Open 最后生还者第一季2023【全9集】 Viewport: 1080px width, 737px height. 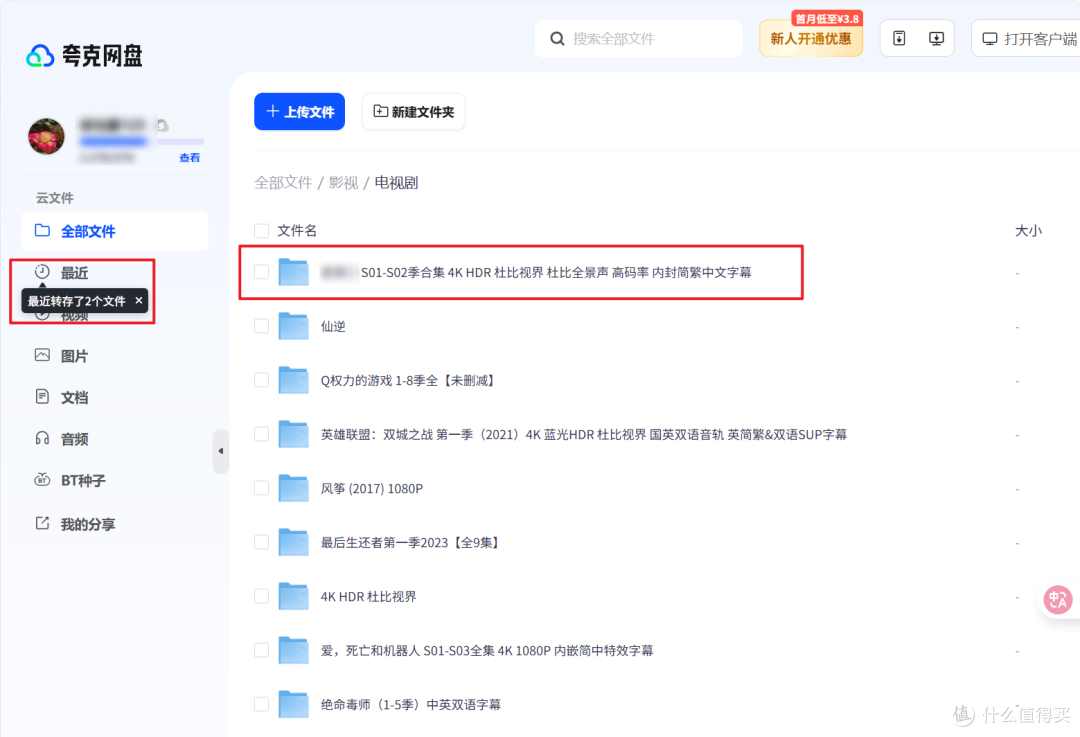411,543
